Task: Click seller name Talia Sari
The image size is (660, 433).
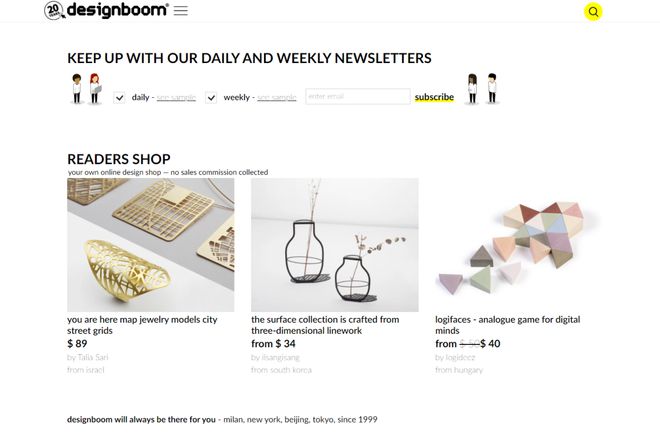Action: point(90,357)
